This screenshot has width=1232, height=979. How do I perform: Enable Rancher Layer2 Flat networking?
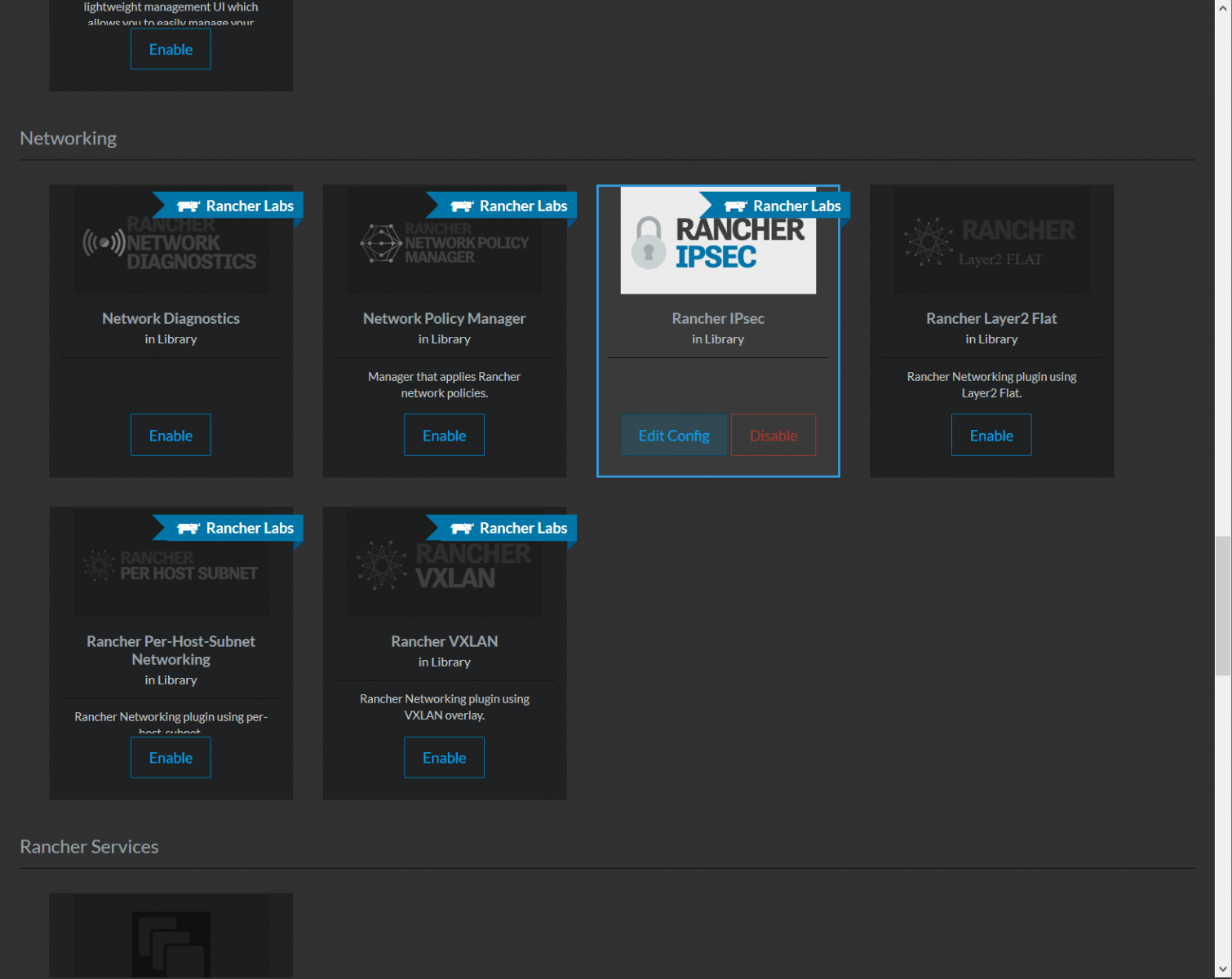click(x=991, y=435)
